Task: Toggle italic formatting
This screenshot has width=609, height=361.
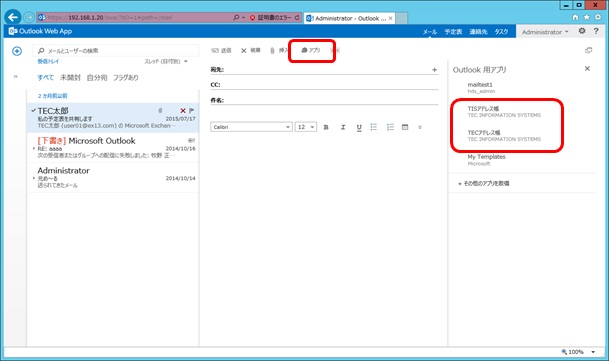Action: click(343, 127)
